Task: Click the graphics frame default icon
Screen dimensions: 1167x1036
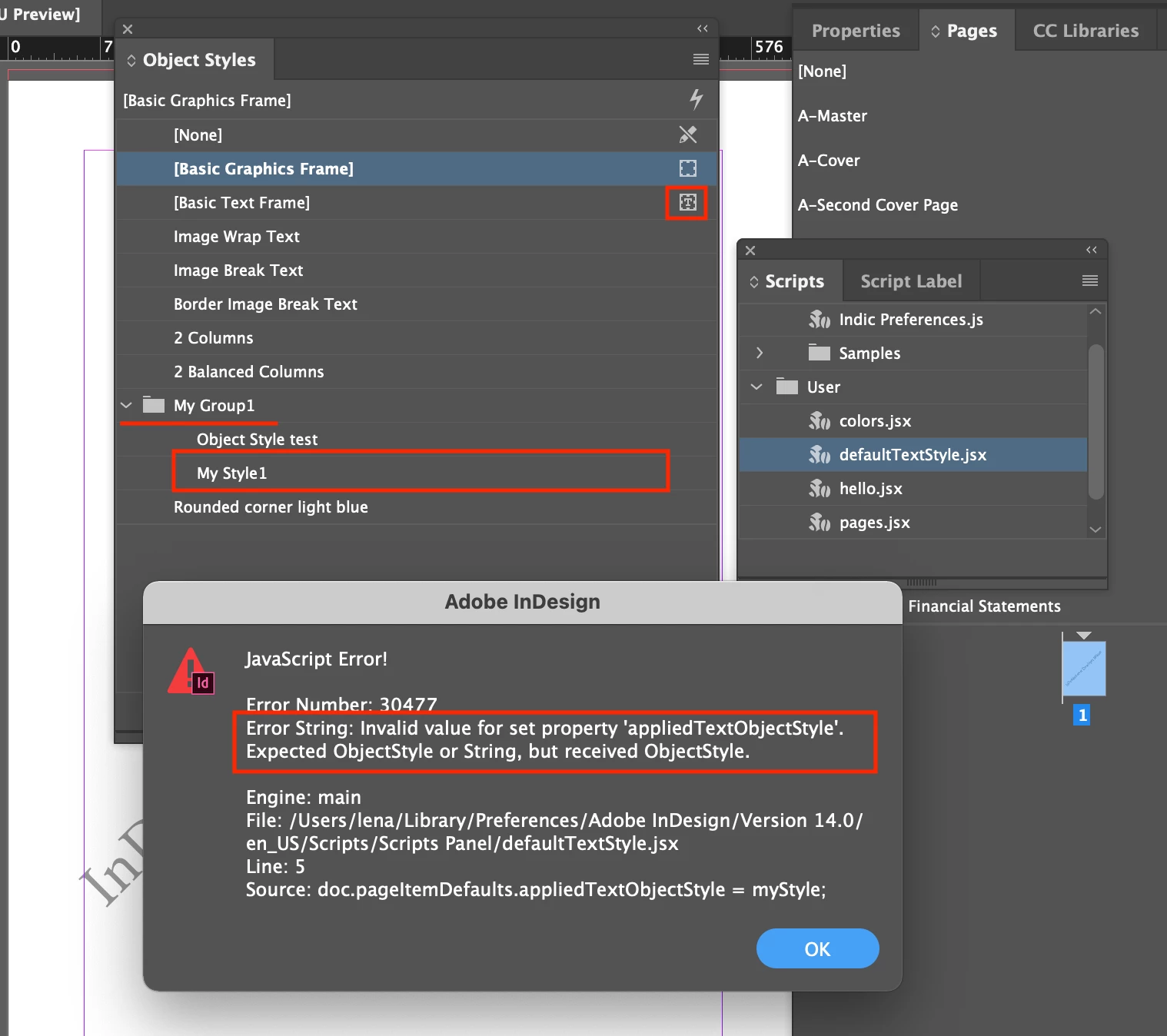Action: pos(688,168)
